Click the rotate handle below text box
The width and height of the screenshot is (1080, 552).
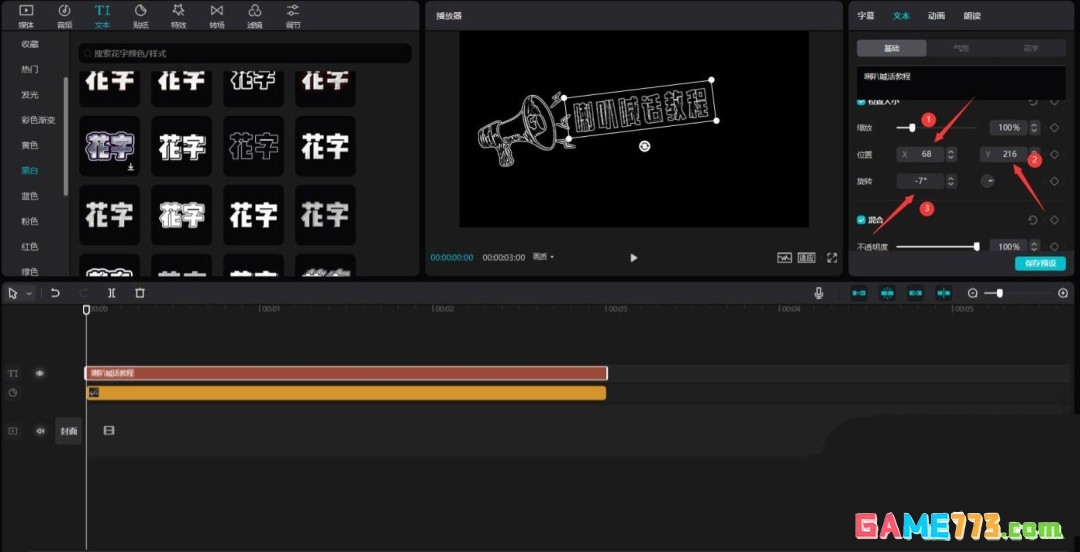point(644,146)
